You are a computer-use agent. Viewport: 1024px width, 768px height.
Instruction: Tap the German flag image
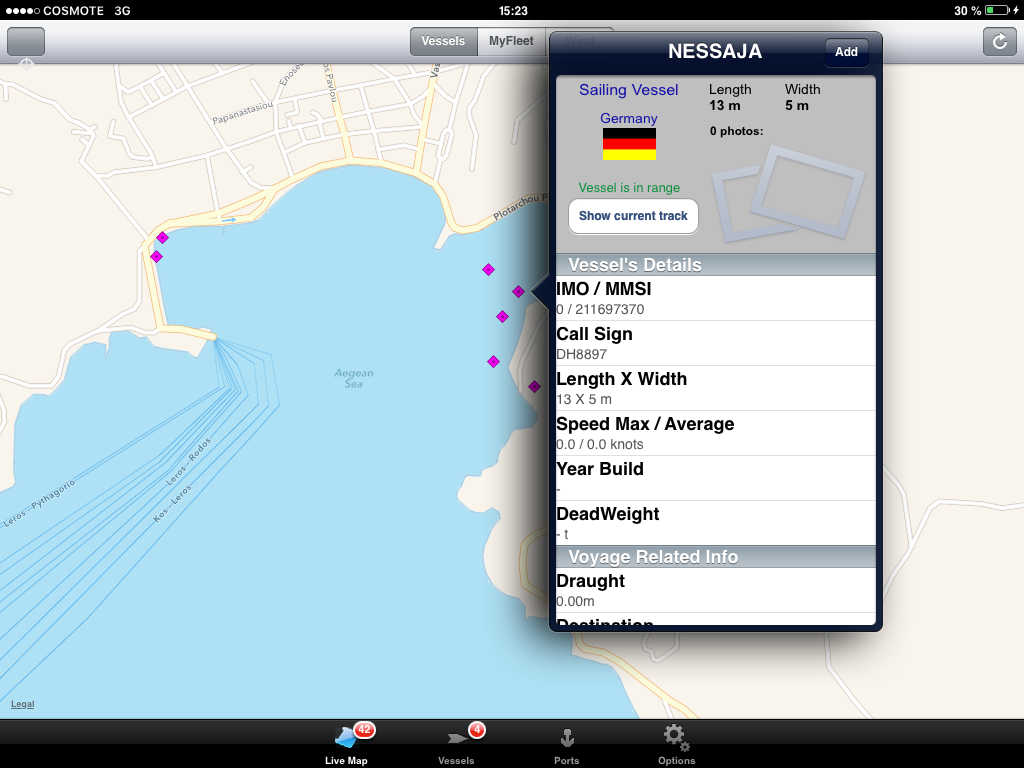click(629, 144)
